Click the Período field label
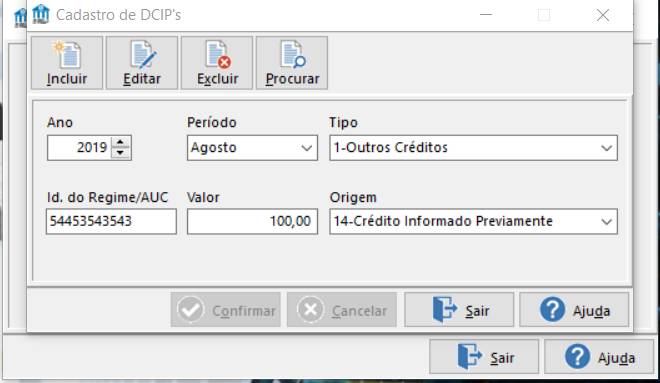 (x=212, y=122)
